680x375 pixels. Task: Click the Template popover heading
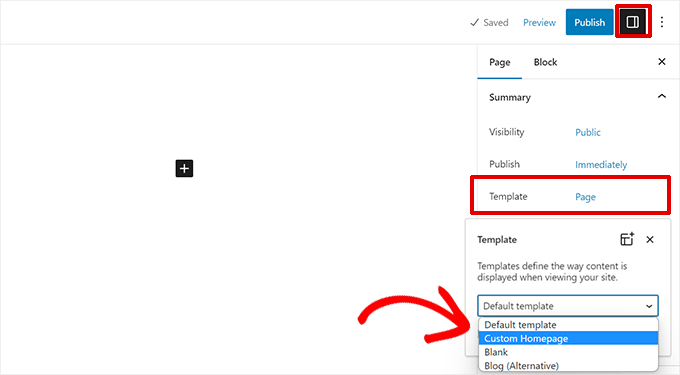pos(497,240)
